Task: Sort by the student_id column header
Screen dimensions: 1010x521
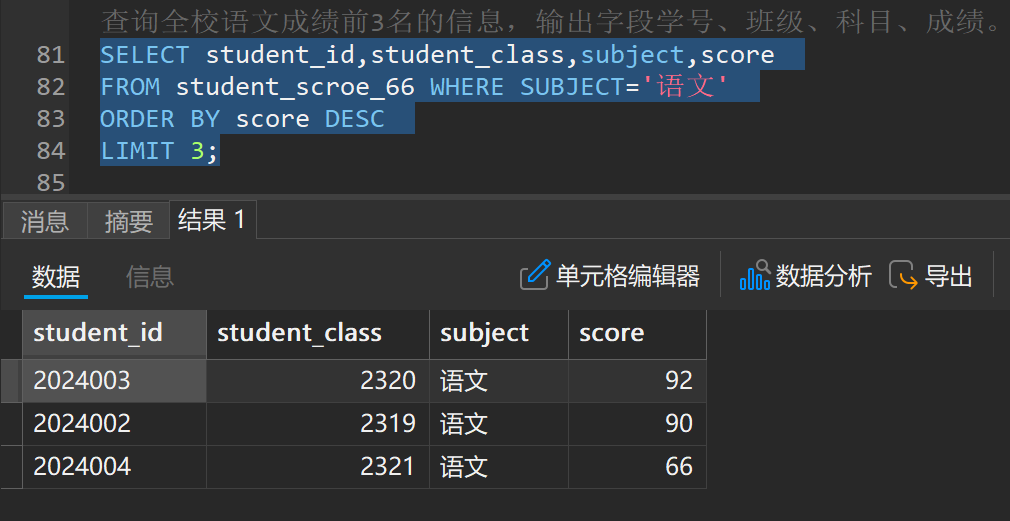Action: click(x=115, y=334)
